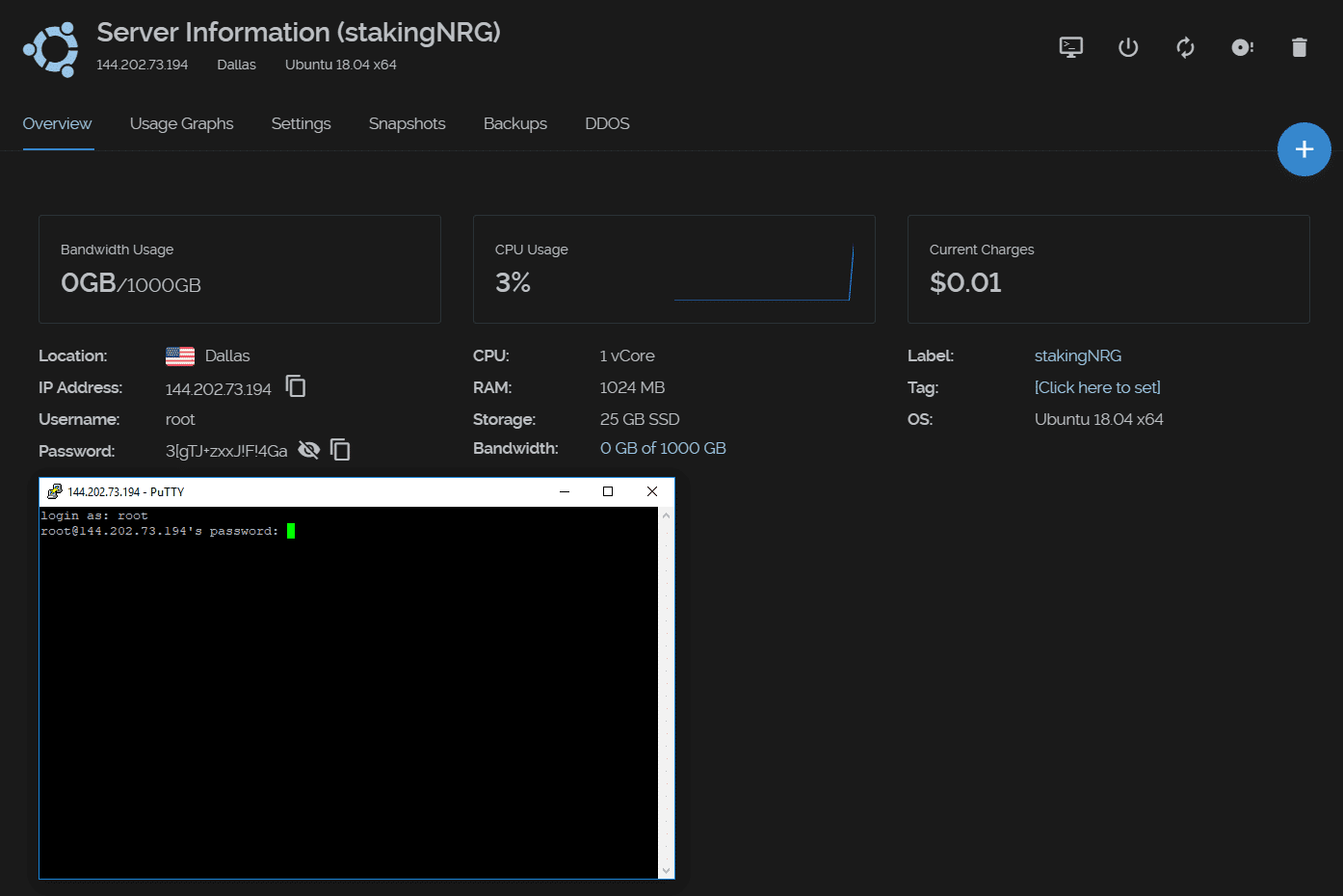Click the PuTTY scrollbar down arrow
Screen dimensions: 1343x896
(x=666, y=871)
